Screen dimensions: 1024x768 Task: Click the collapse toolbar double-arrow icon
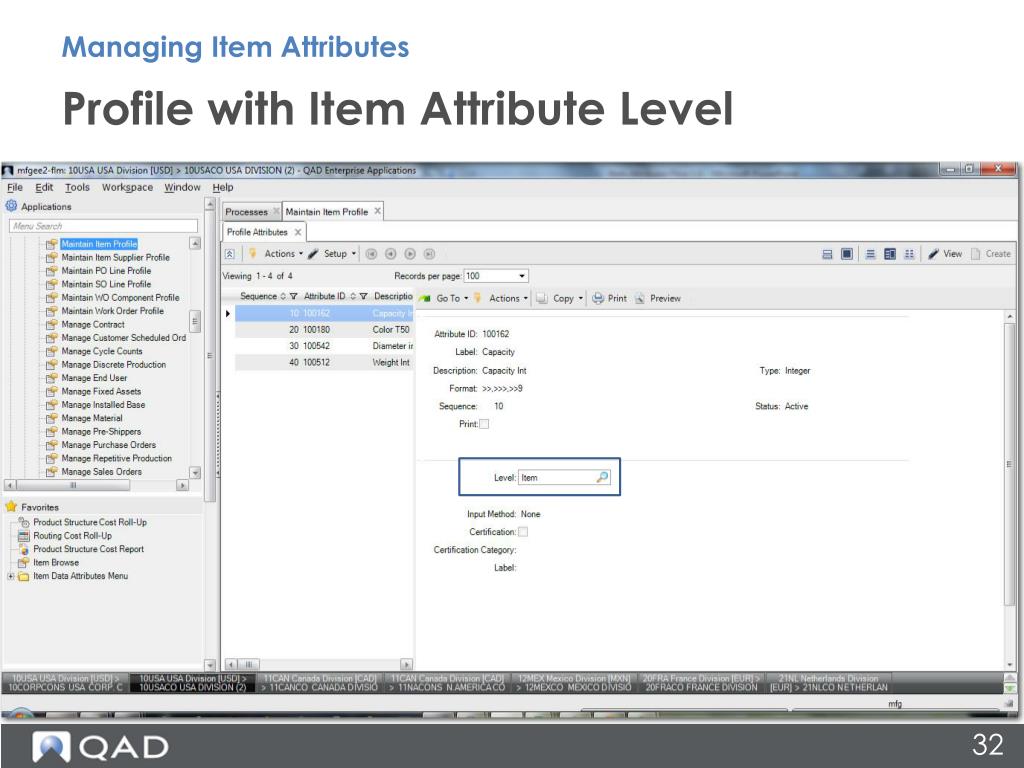(230, 254)
